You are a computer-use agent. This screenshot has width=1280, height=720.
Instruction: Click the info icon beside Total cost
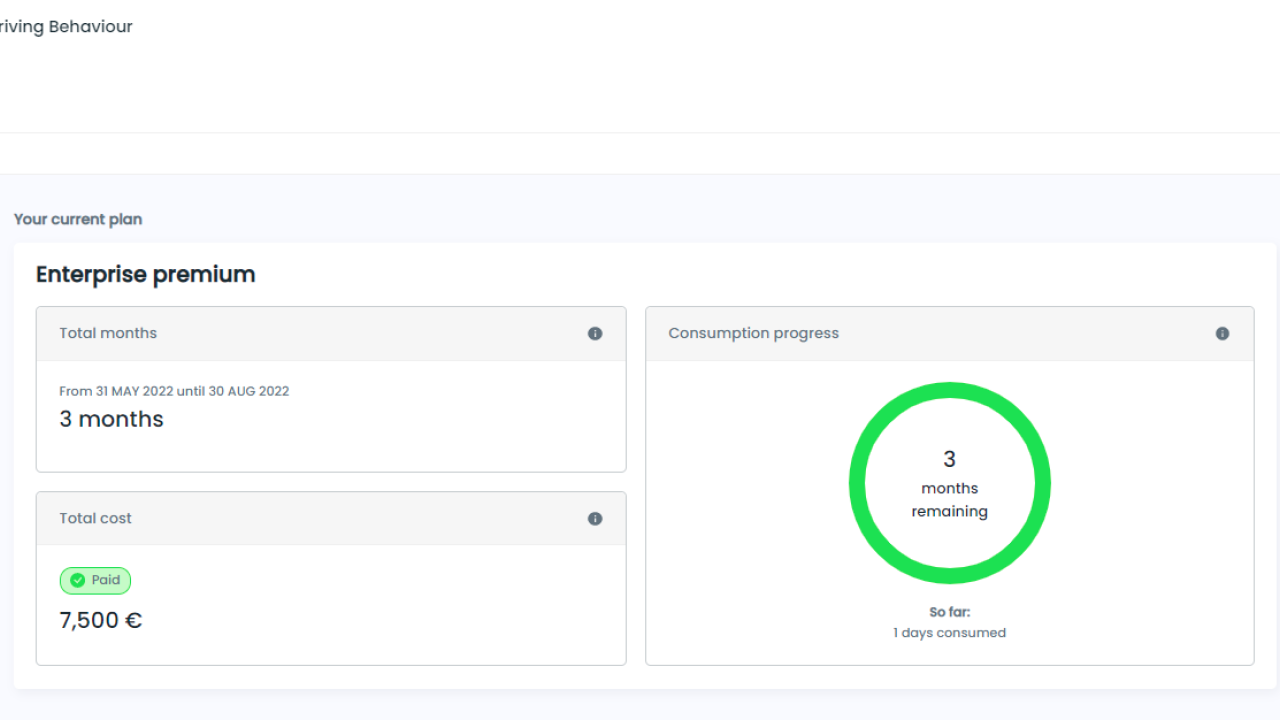595,518
